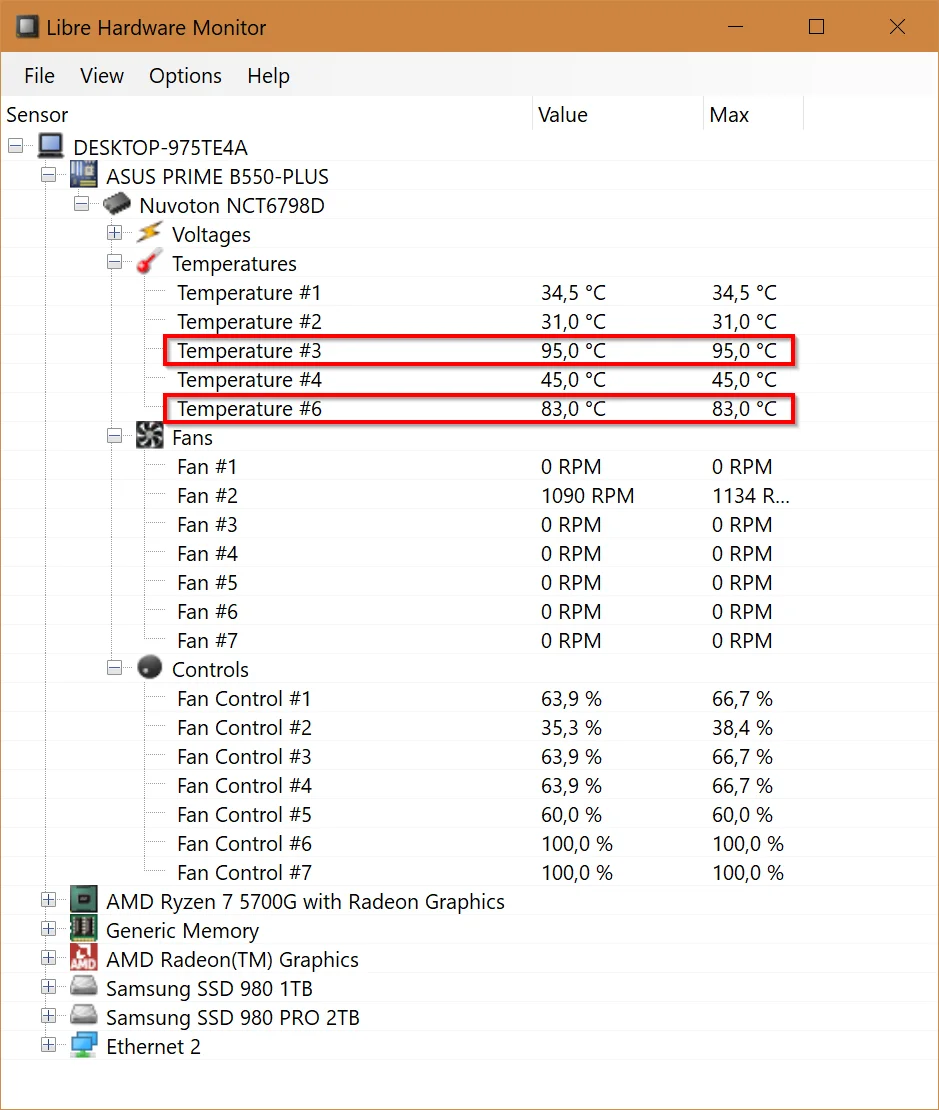The width and height of the screenshot is (939, 1110).
Task: Expand the Ethernet 2 node
Action: pos(49,1045)
